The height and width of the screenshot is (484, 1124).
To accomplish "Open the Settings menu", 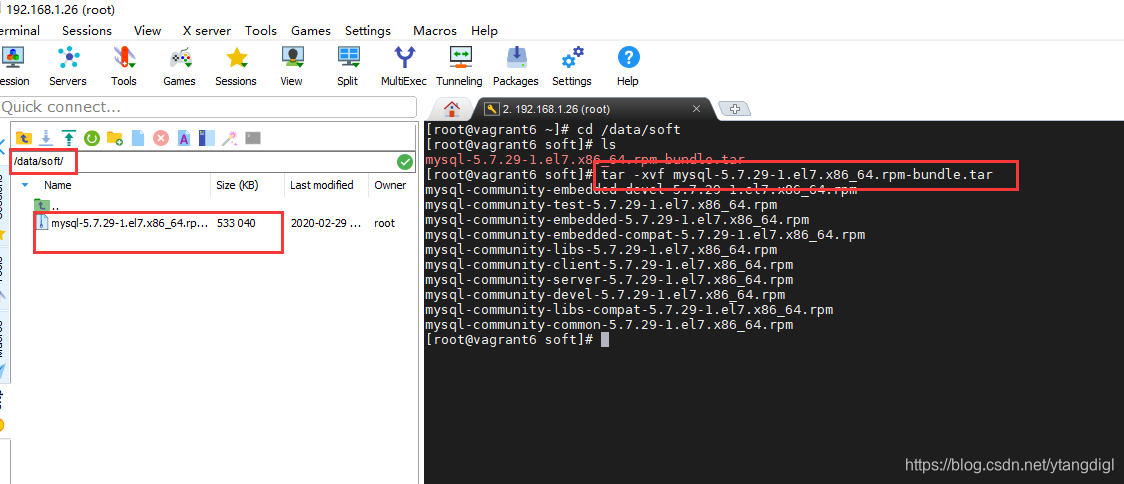I will [368, 31].
